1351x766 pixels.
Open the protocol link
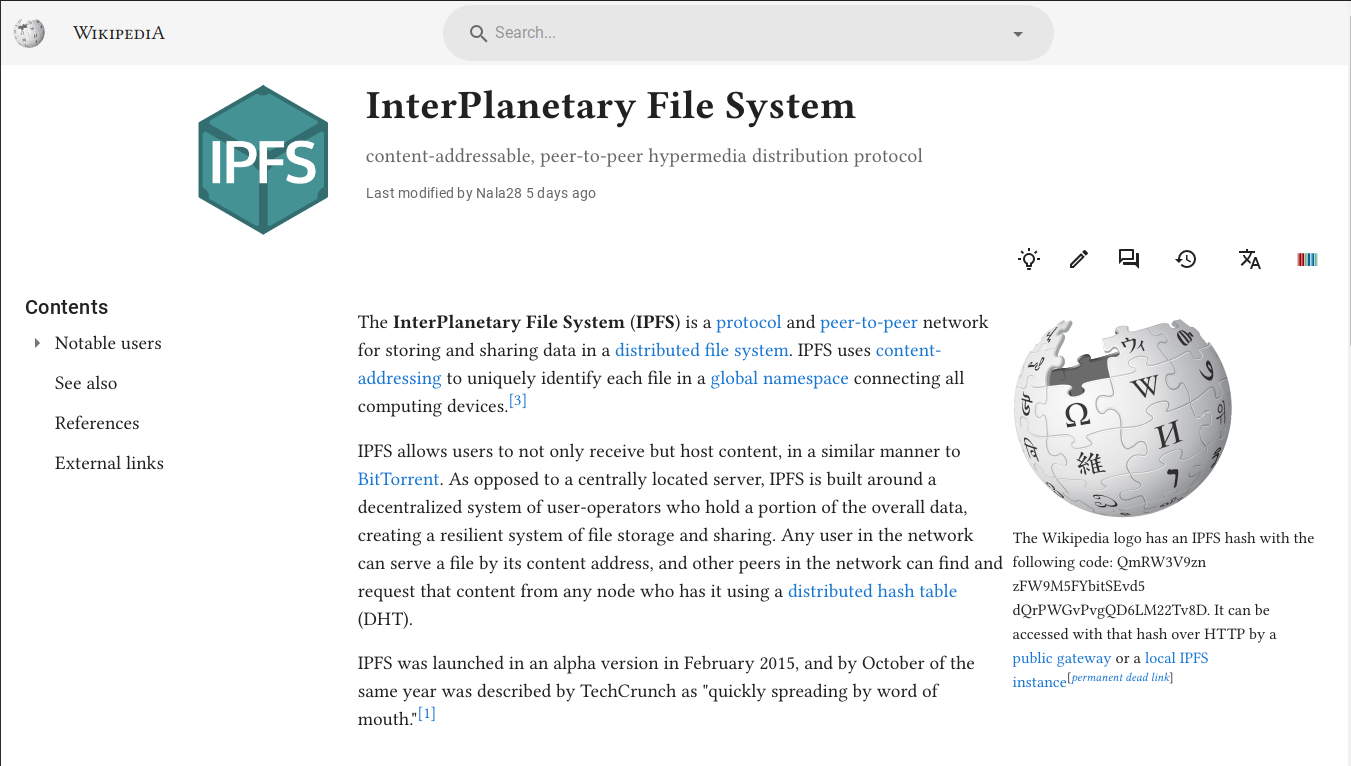[749, 322]
